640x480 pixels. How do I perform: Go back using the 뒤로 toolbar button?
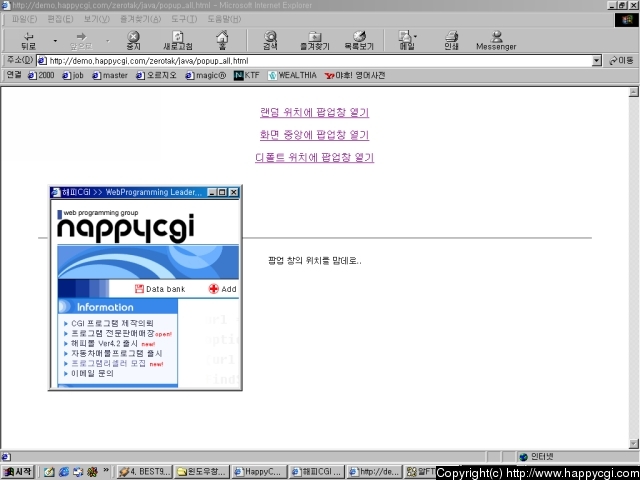click(29, 40)
